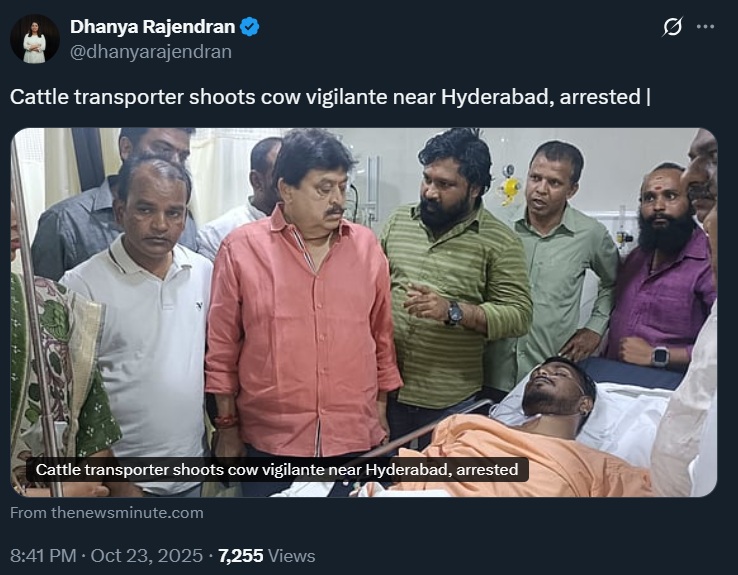This screenshot has width=738, height=575.
Task: Open the three-dot more options menu
Action: [x=705, y=27]
